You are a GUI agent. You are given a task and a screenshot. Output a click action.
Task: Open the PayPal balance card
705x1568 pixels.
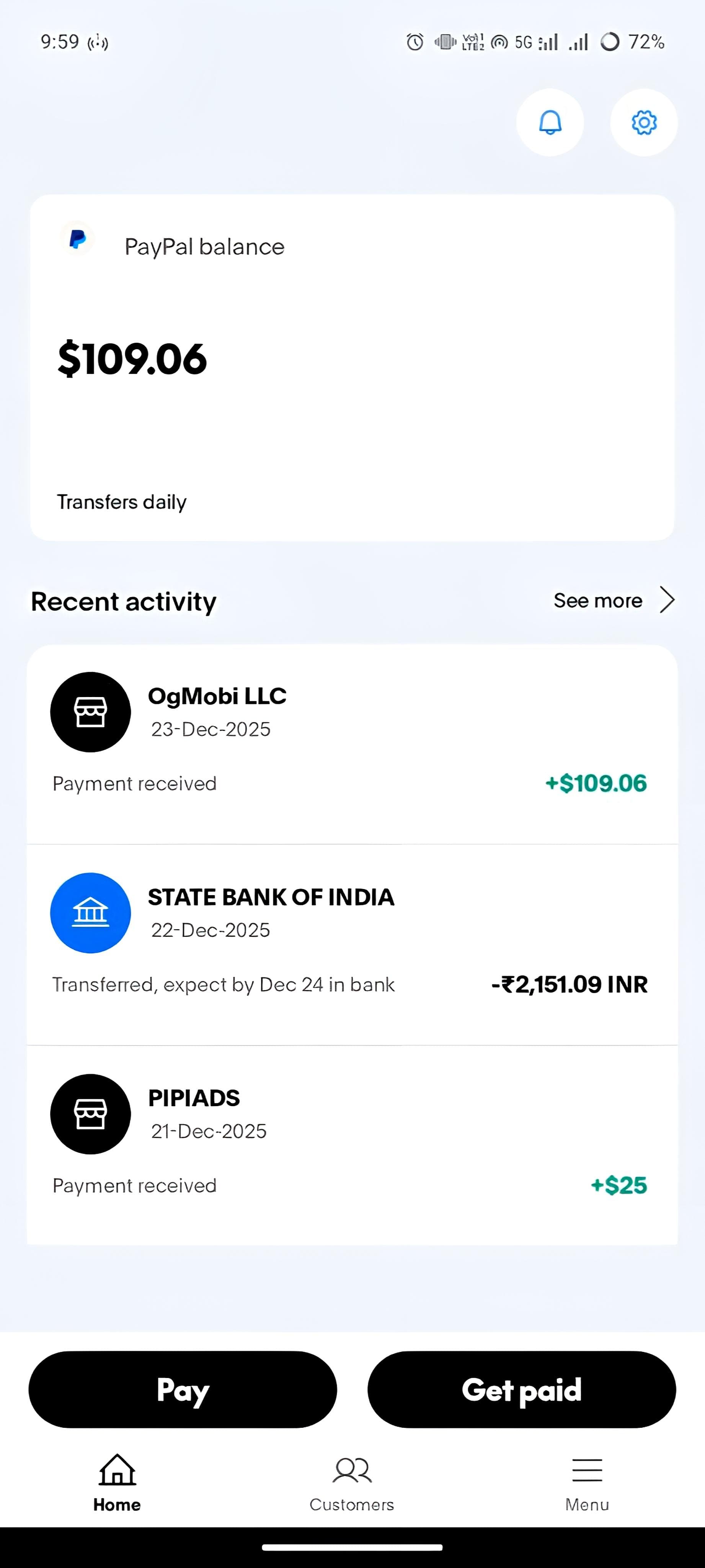tap(352, 368)
